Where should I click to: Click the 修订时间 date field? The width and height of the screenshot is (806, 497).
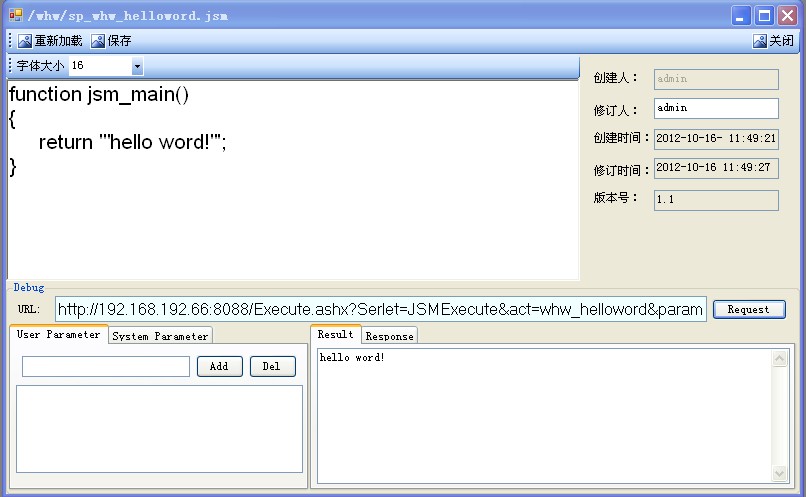pyautogui.click(x=716, y=168)
